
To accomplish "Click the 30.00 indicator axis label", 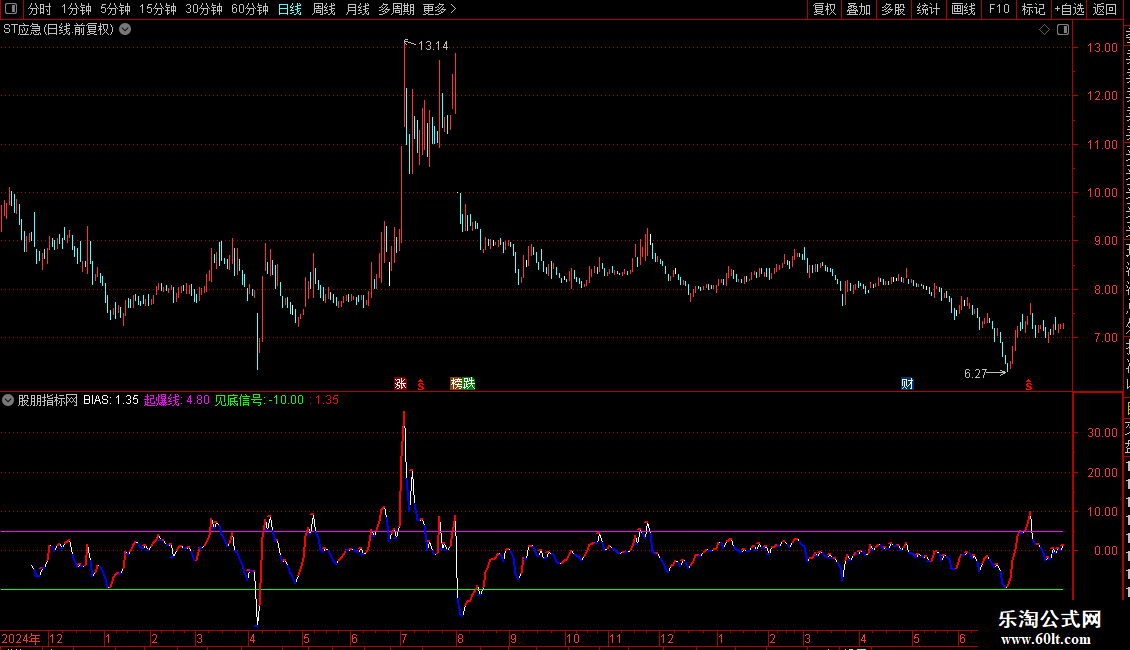I will (x=1103, y=432).
